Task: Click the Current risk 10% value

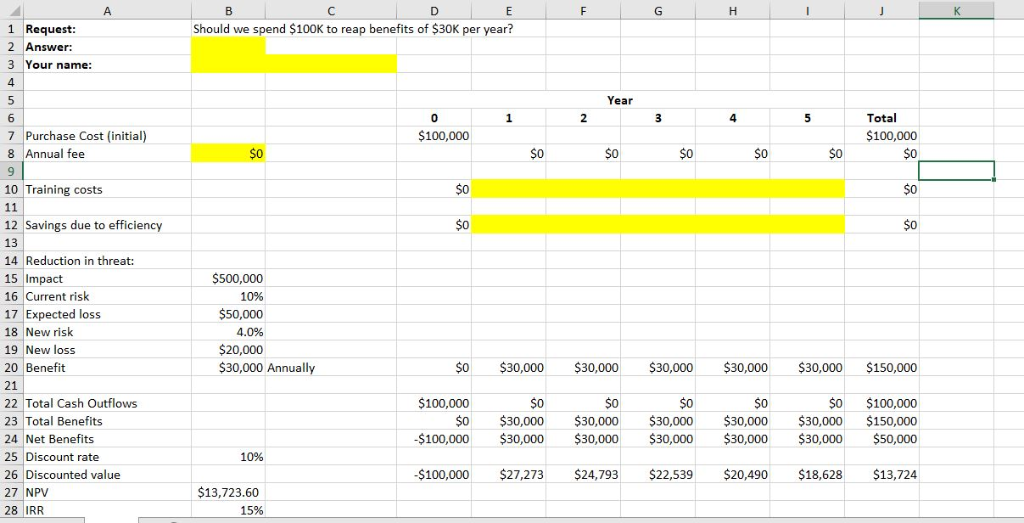Action: [x=229, y=296]
